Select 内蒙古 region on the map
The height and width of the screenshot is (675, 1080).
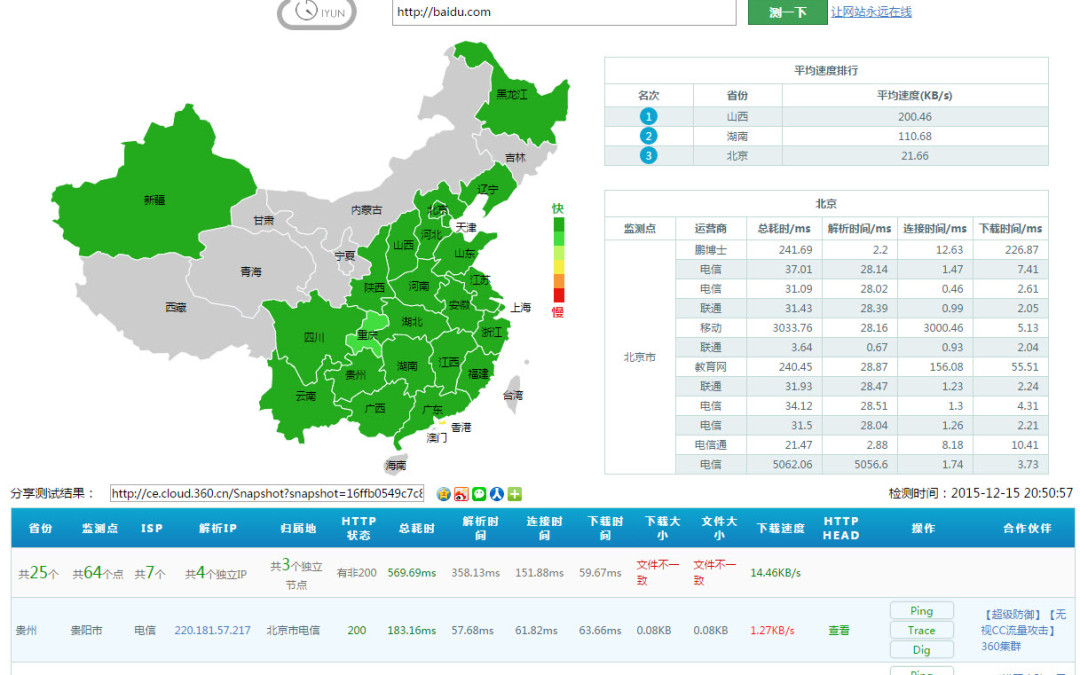coord(366,210)
